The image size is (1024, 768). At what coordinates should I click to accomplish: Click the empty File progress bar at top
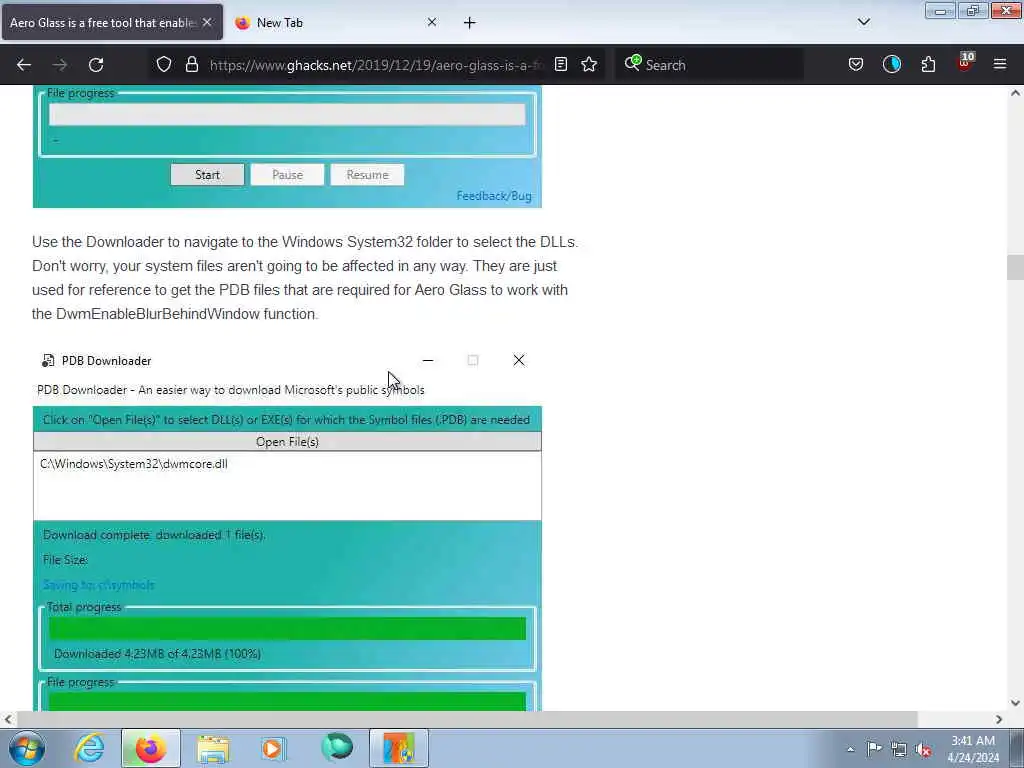287,114
